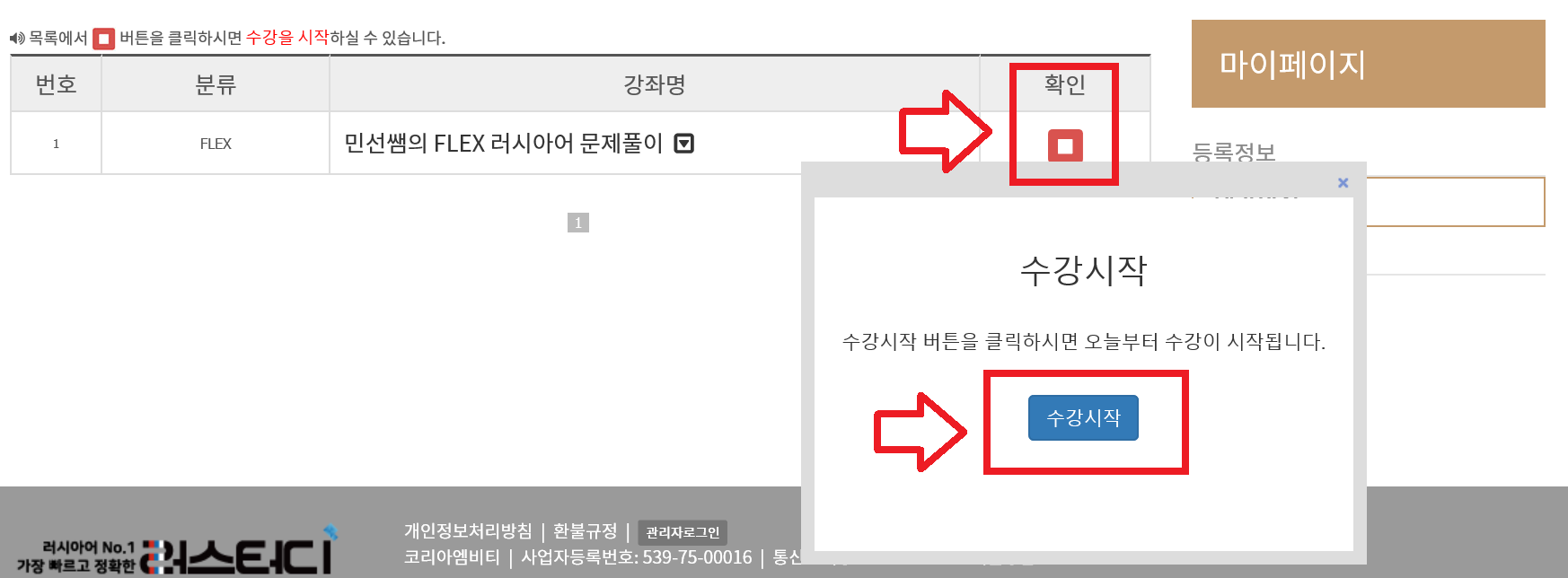This screenshot has height=578, width=1568.
Task: Expand the dropdown icon beside 러시아어 문제풀이
Action: click(x=684, y=144)
